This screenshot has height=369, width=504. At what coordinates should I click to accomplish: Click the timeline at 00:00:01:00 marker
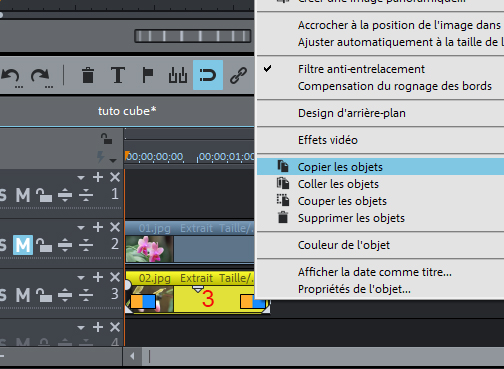click(x=227, y=157)
